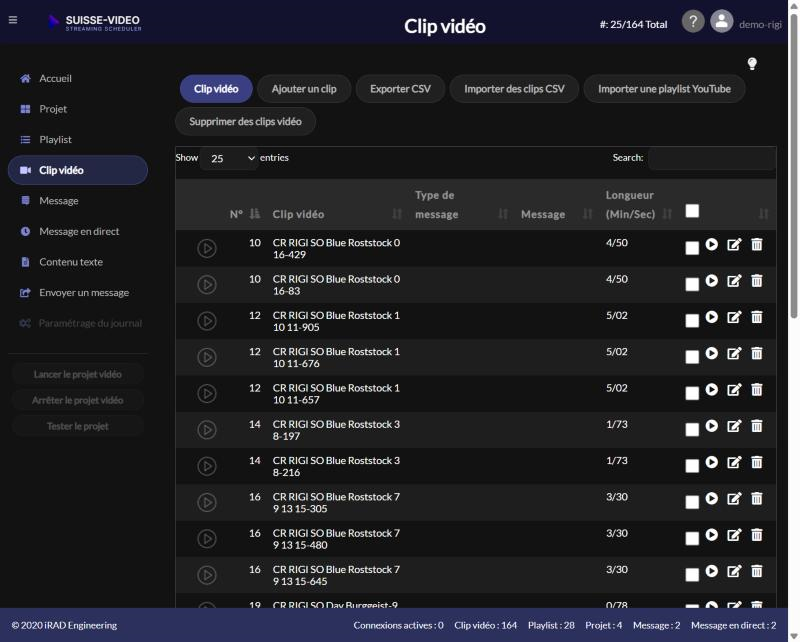Check the box for clip Roststock 0 16-429
This screenshot has height=642, width=800.
[692, 248]
